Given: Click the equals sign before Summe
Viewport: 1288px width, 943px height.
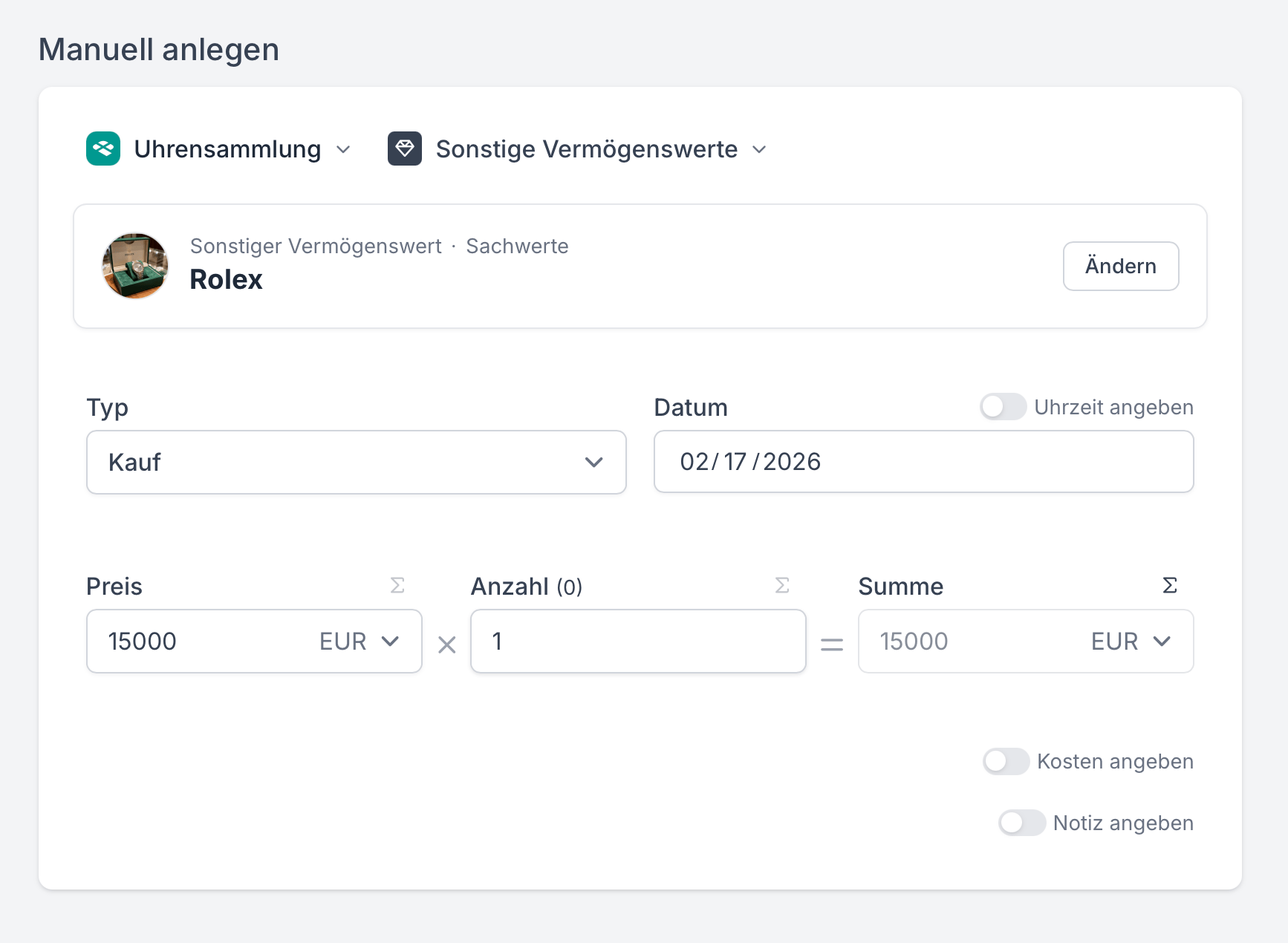Looking at the screenshot, I should (x=832, y=645).
